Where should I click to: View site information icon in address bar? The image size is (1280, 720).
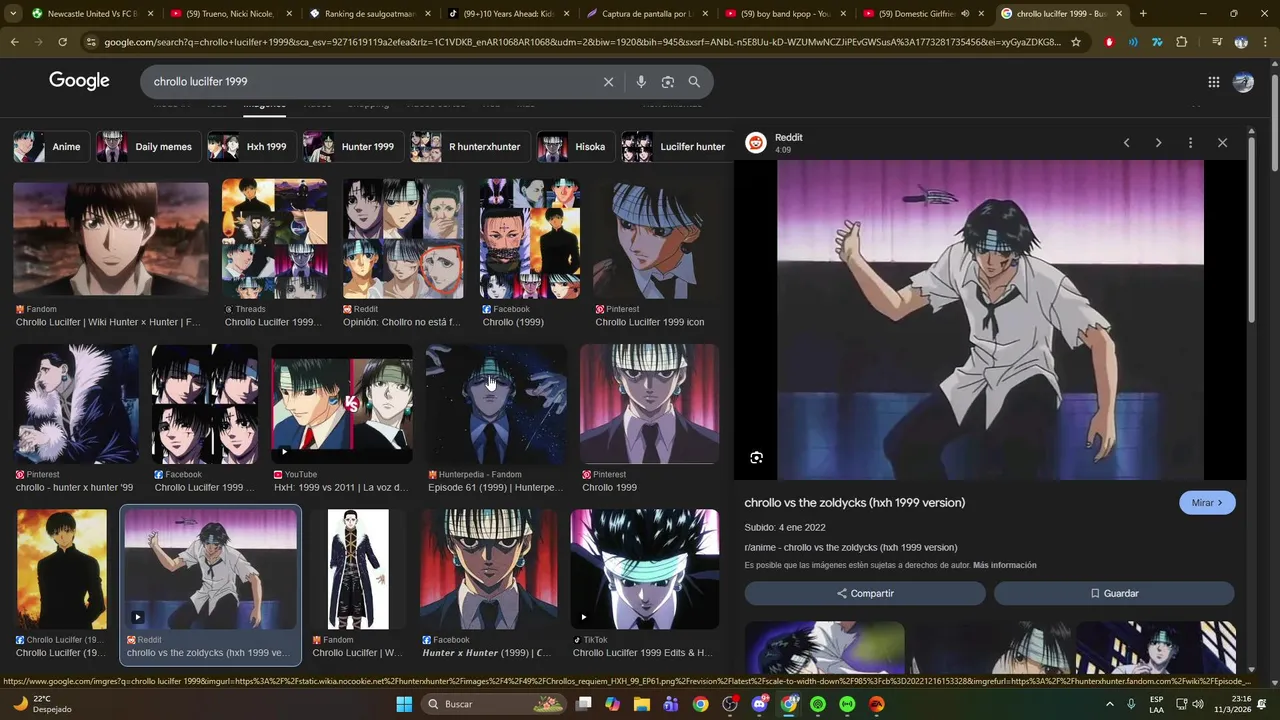[x=91, y=42]
